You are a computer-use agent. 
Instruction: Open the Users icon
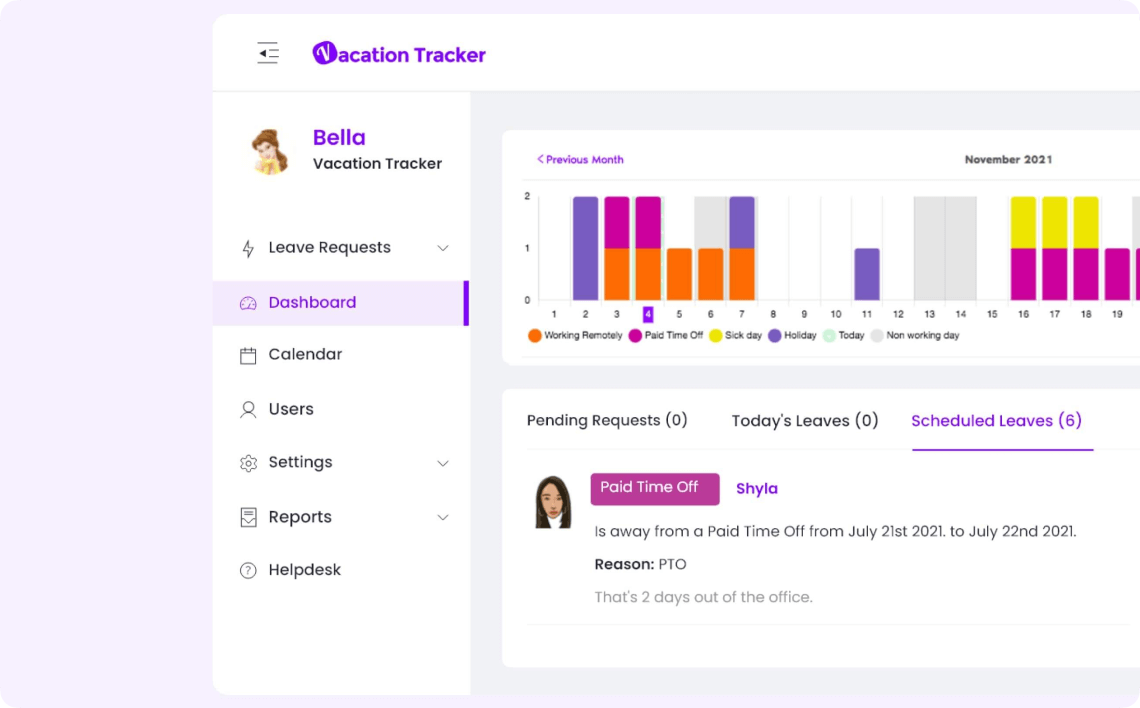[248, 409]
